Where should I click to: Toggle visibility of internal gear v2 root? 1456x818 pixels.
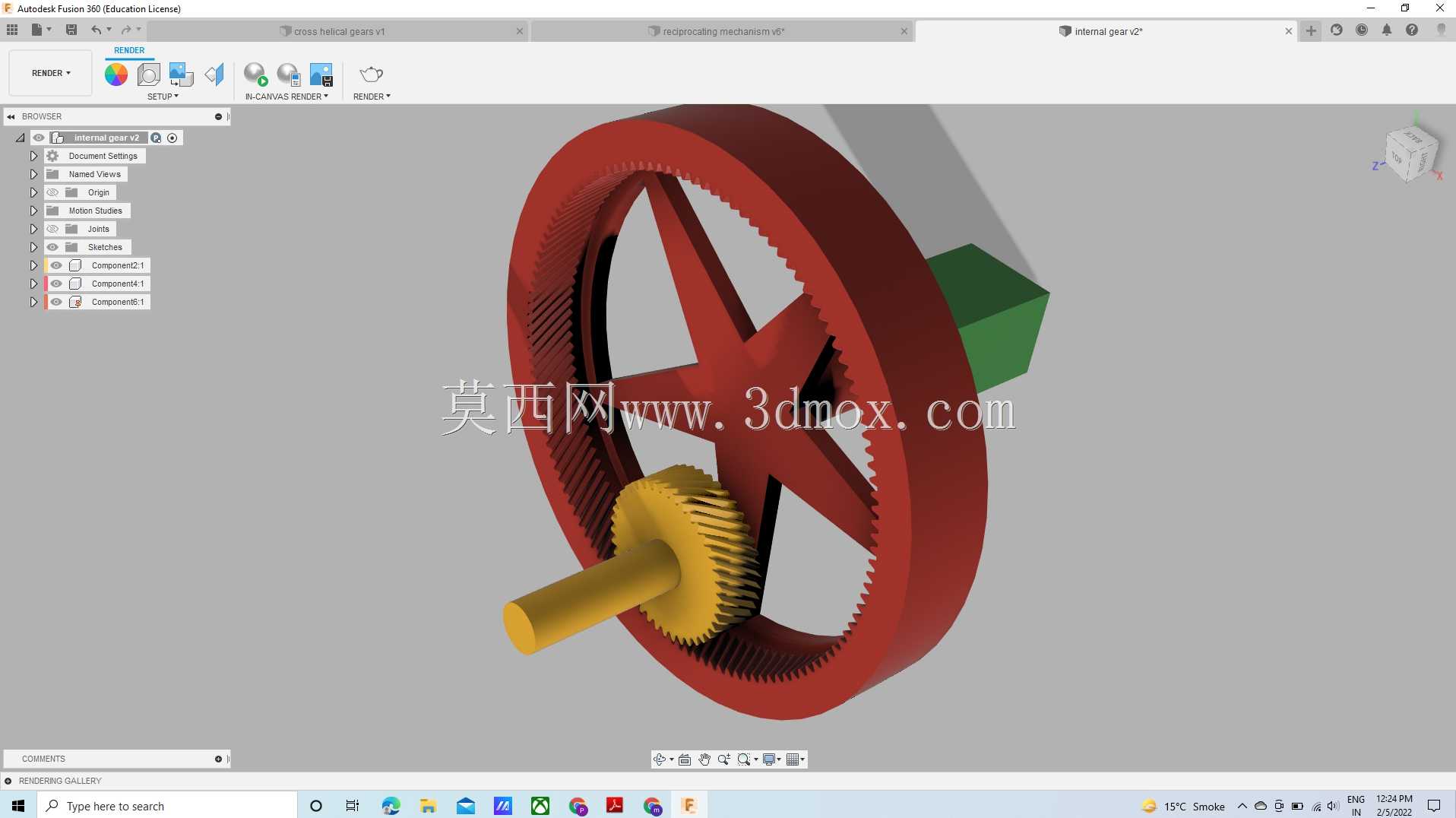[39, 138]
